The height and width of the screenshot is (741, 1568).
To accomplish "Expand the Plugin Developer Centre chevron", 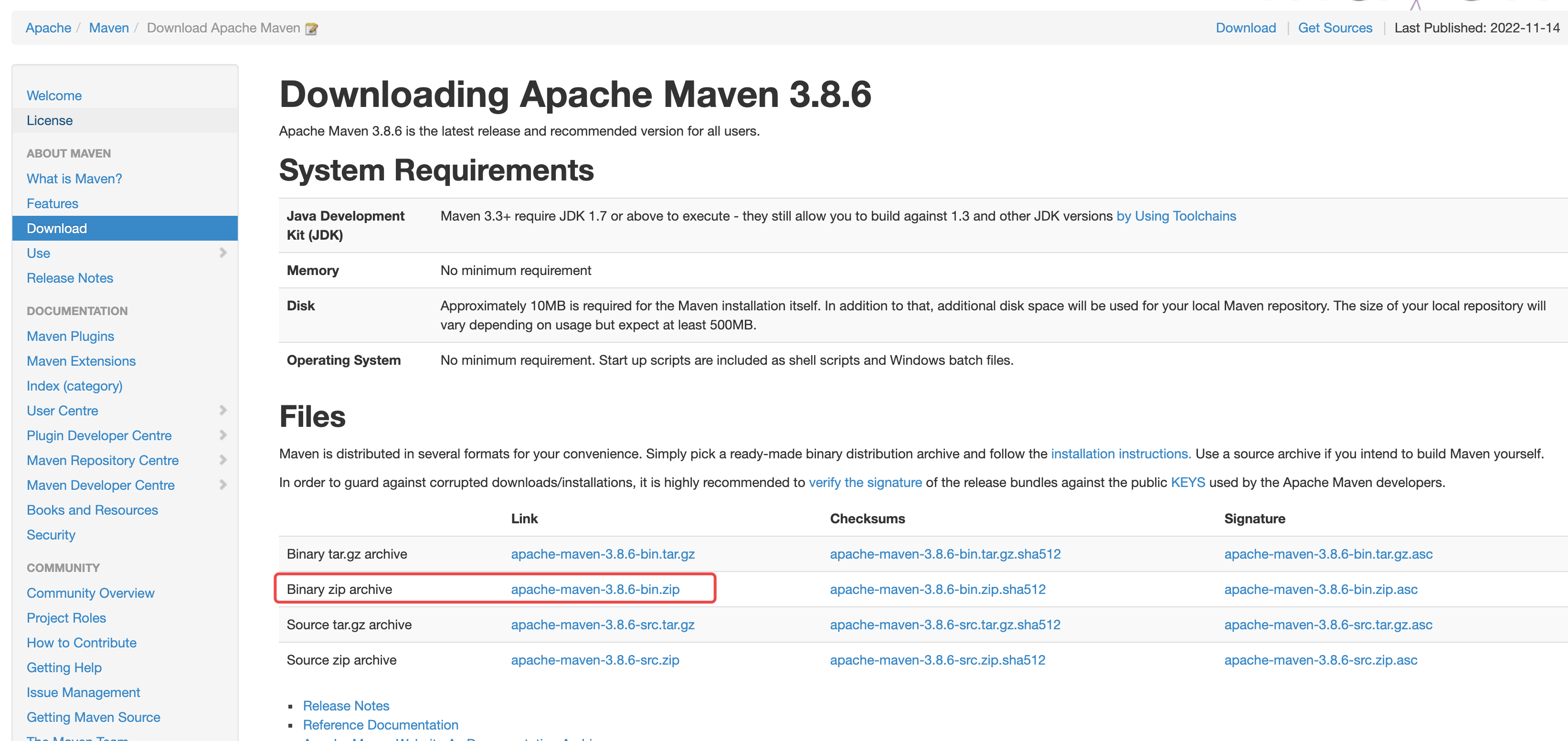I will (x=223, y=435).
